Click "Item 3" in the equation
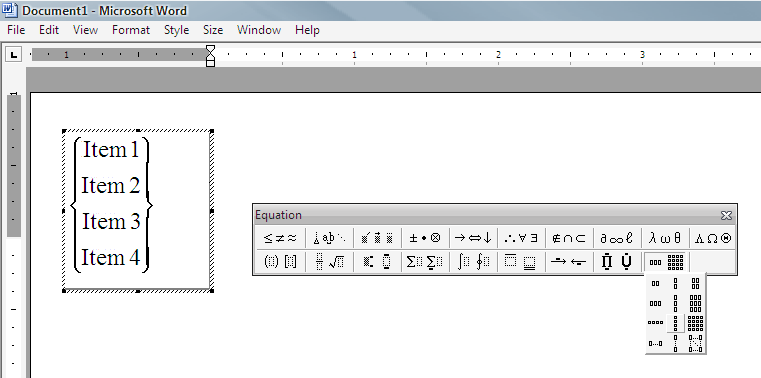 111,221
